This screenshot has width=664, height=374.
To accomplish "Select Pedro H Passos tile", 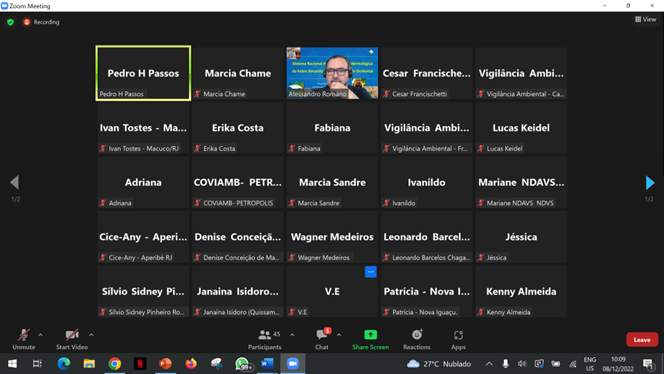I will (x=143, y=73).
